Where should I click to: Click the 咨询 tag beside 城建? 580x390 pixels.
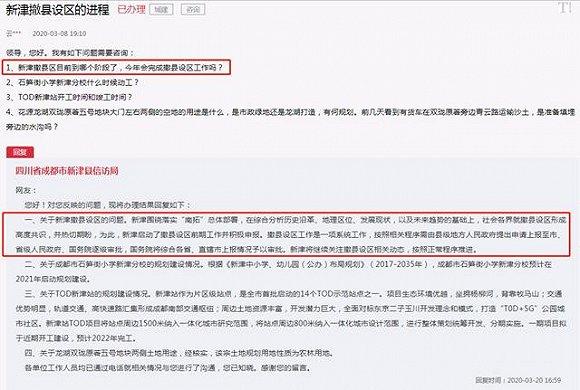193,10
